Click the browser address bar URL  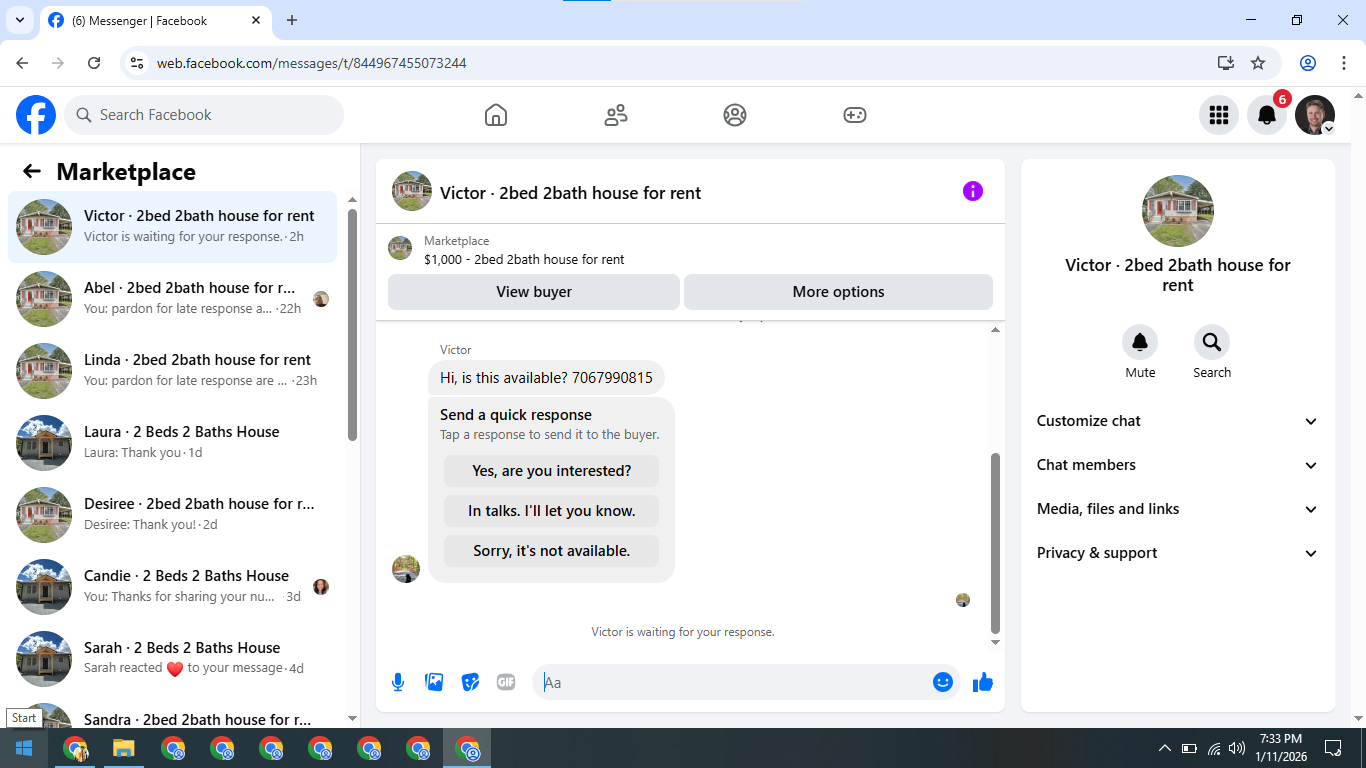point(311,63)
